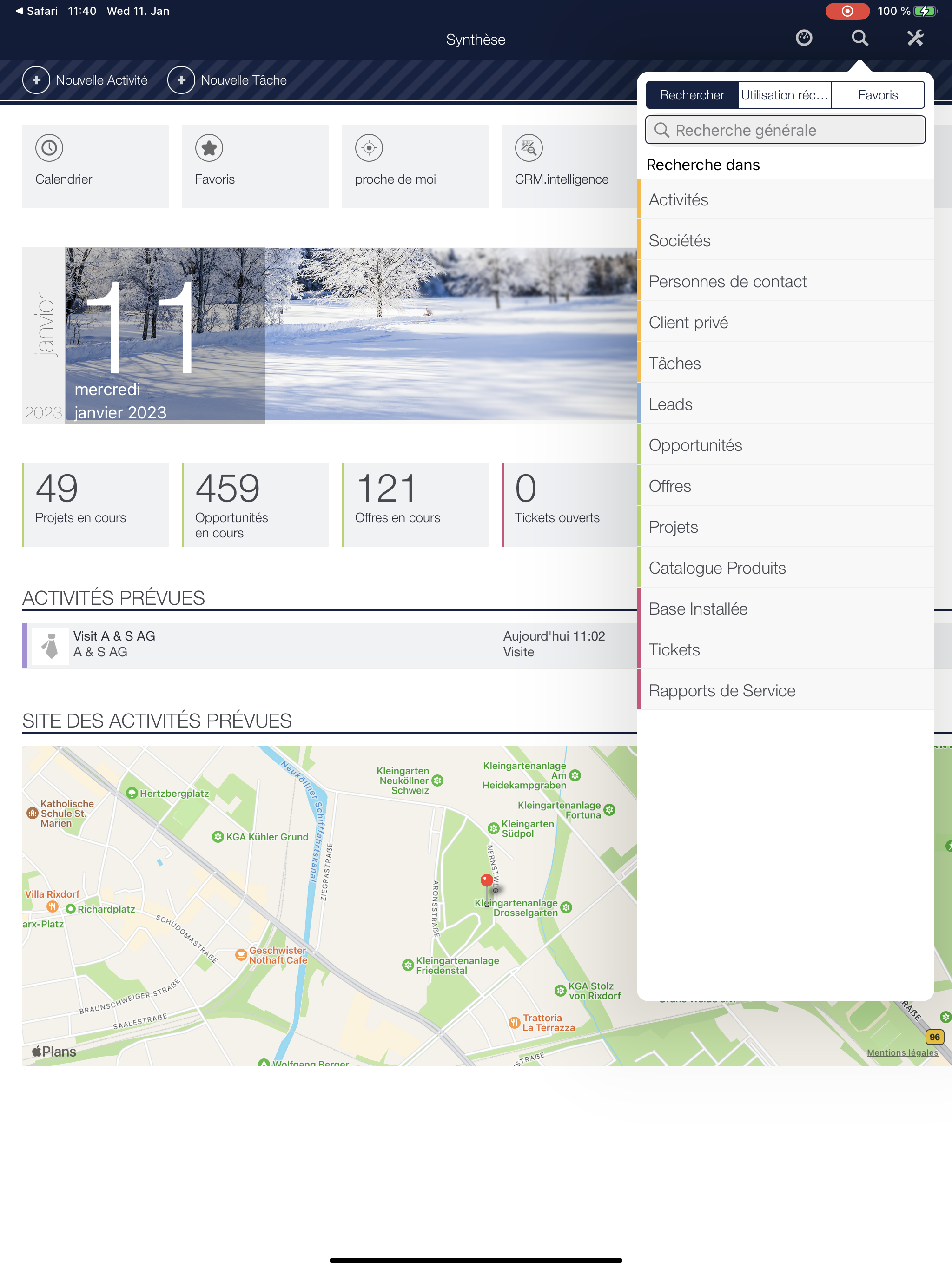Tap the Aujourd'hui 11:02 Visite text
Viewport: 952px width, 1270px height.
[554, 644]
